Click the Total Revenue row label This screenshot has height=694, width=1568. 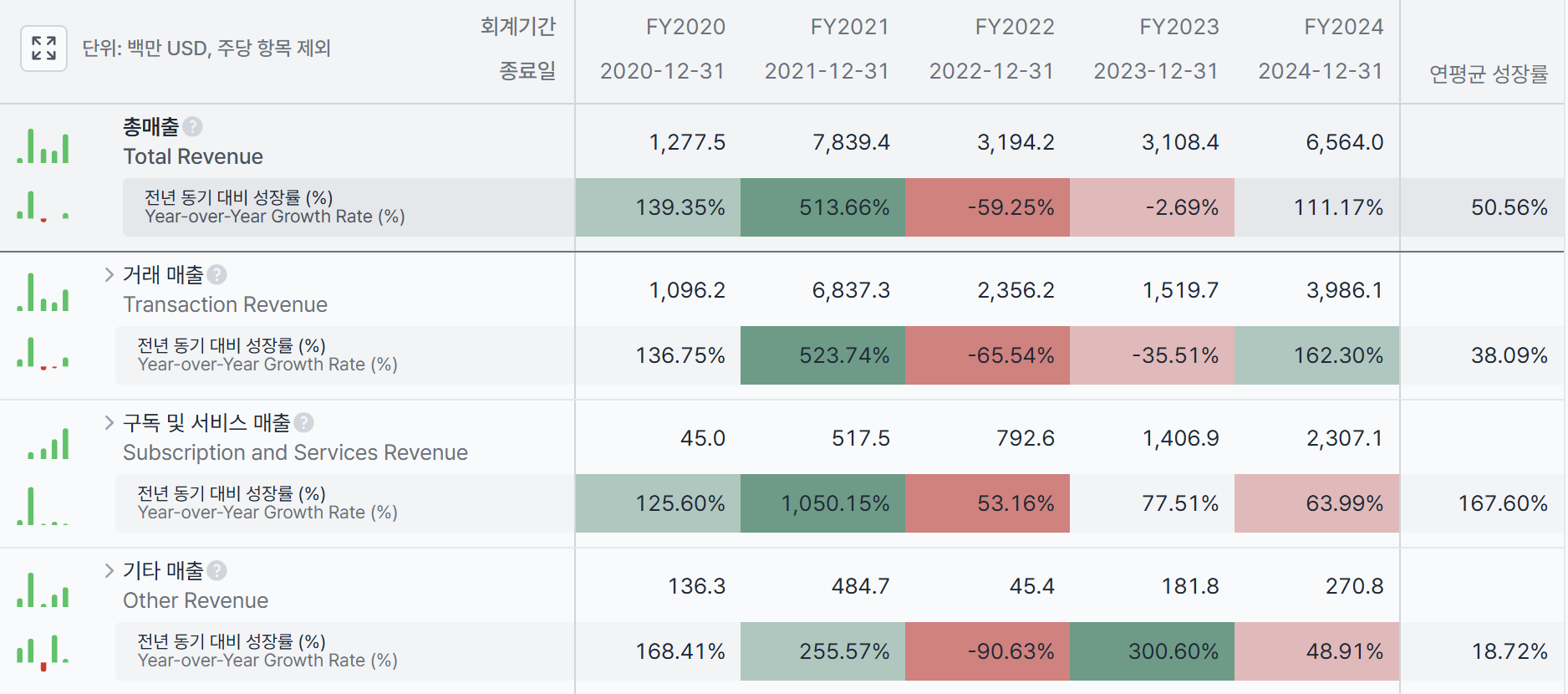(x=193, y=156)
